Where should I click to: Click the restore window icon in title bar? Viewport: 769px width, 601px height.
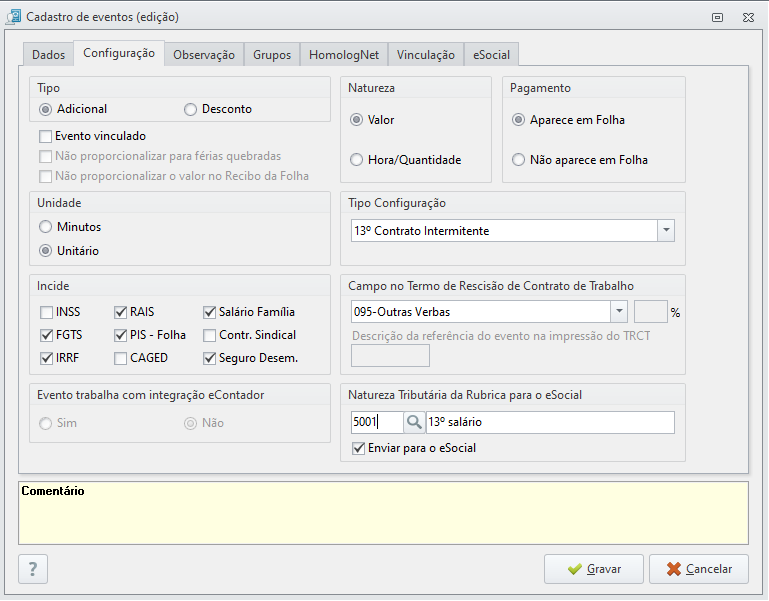click(x=717, y=18)
